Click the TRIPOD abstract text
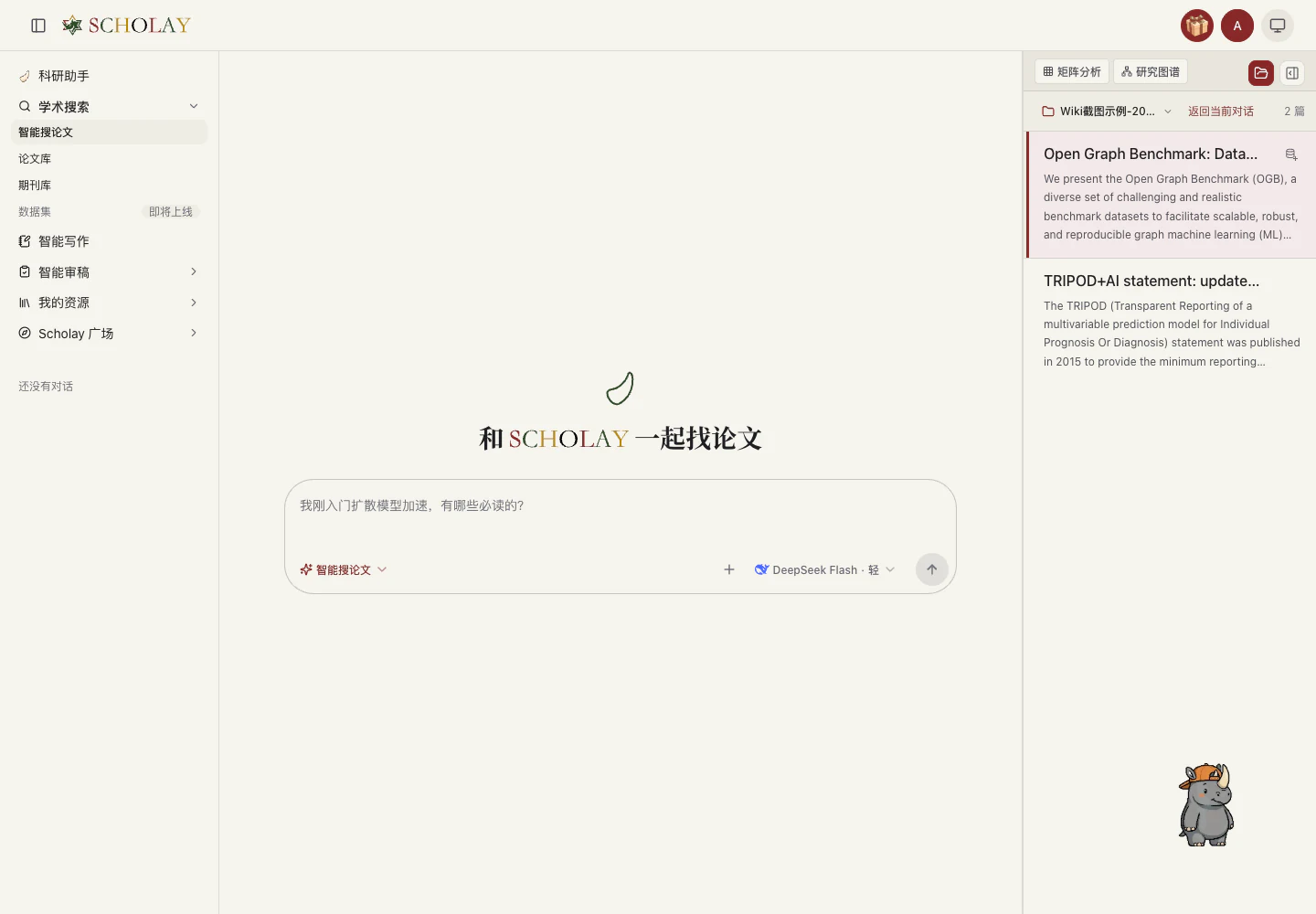The height and width of the screenshot is (914, 1316). click(x=1172, y=334)
